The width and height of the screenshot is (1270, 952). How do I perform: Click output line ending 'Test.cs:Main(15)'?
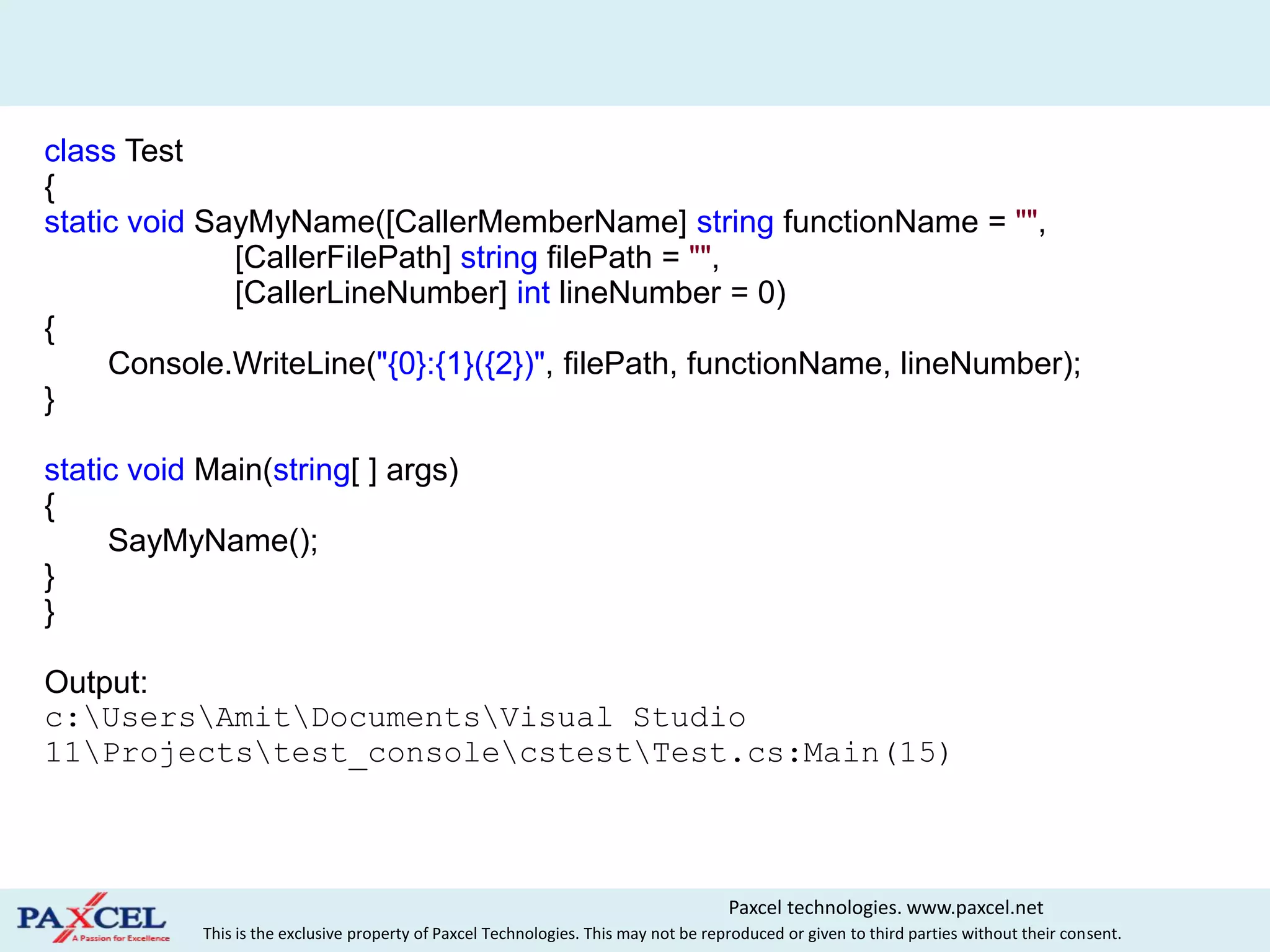pyautogui.click(x=497, y=754)
